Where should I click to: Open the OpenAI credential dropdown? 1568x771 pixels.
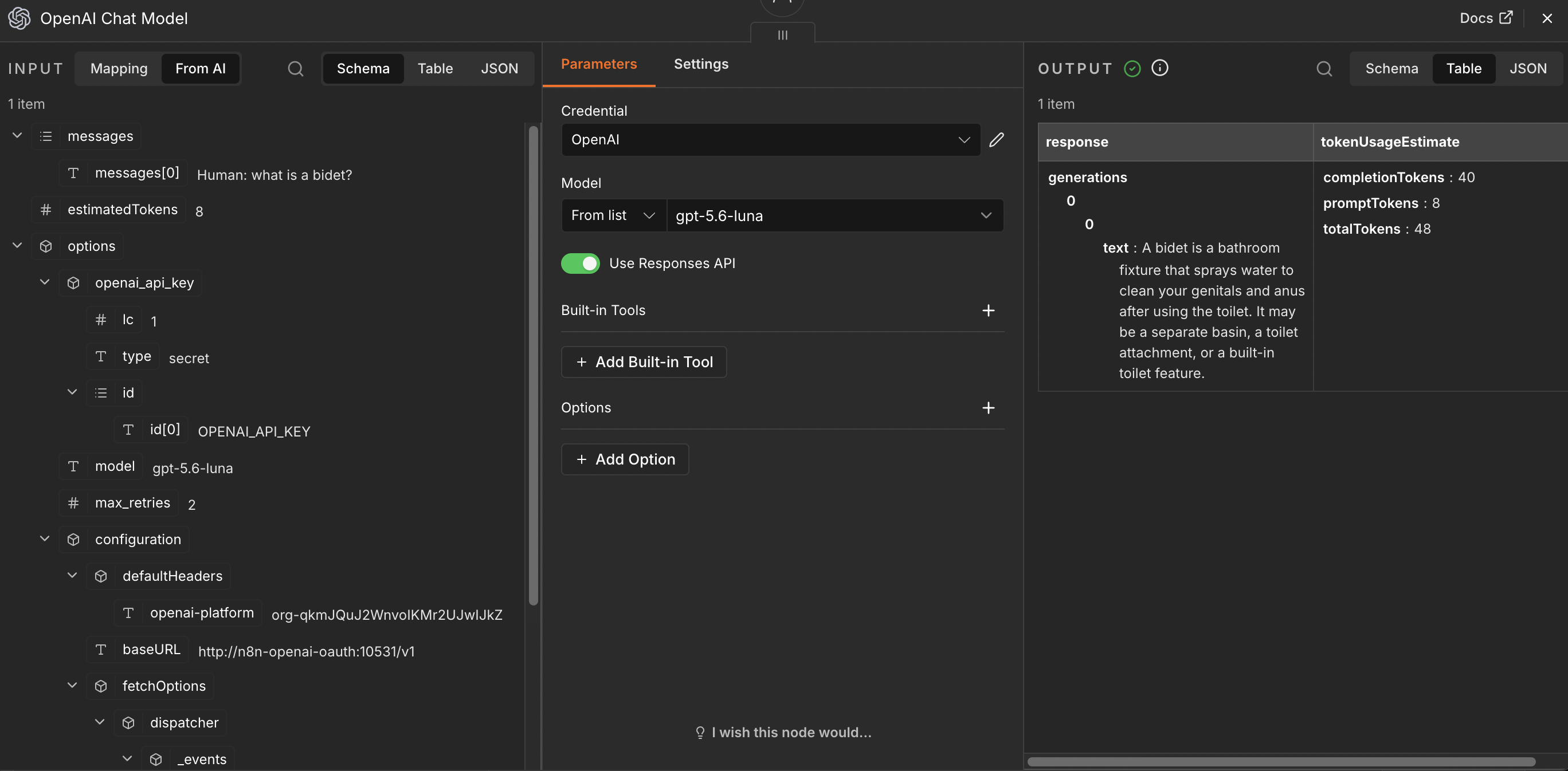click(771, 139)
